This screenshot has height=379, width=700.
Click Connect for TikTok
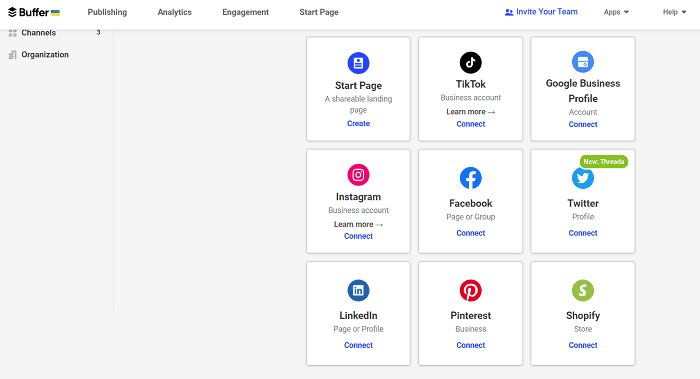coord(471,124)
